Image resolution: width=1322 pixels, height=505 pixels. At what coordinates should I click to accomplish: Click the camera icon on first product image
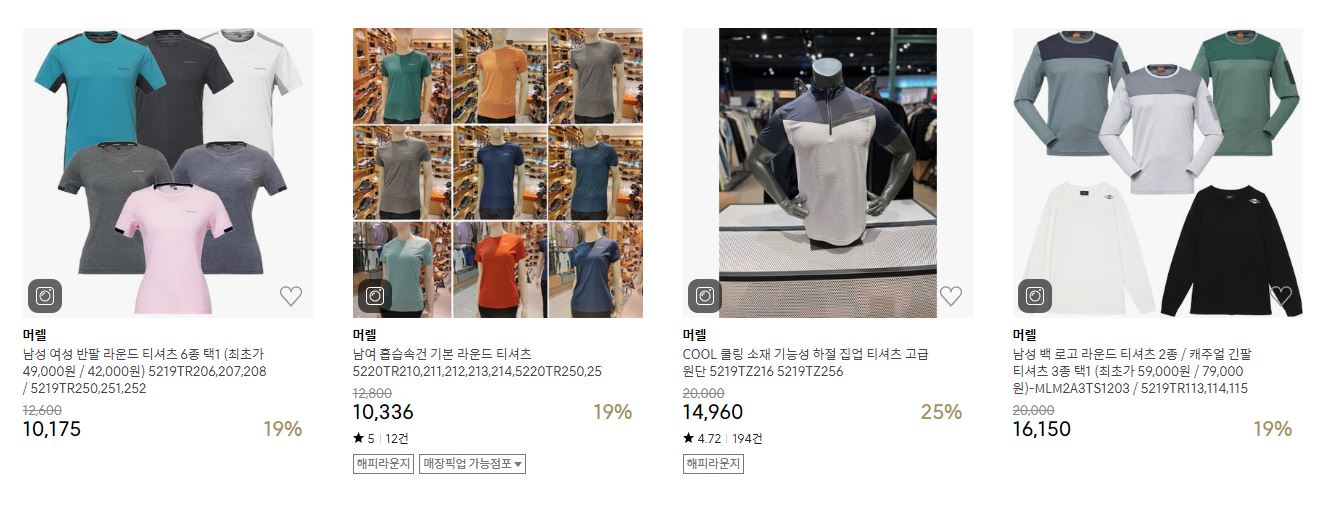coord(45,296)
